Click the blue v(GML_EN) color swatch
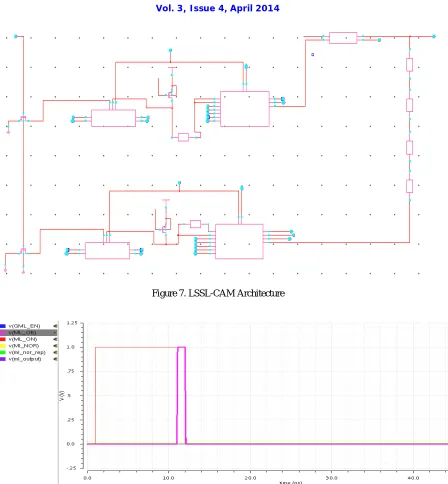448x484 pixels. point(3,326)
